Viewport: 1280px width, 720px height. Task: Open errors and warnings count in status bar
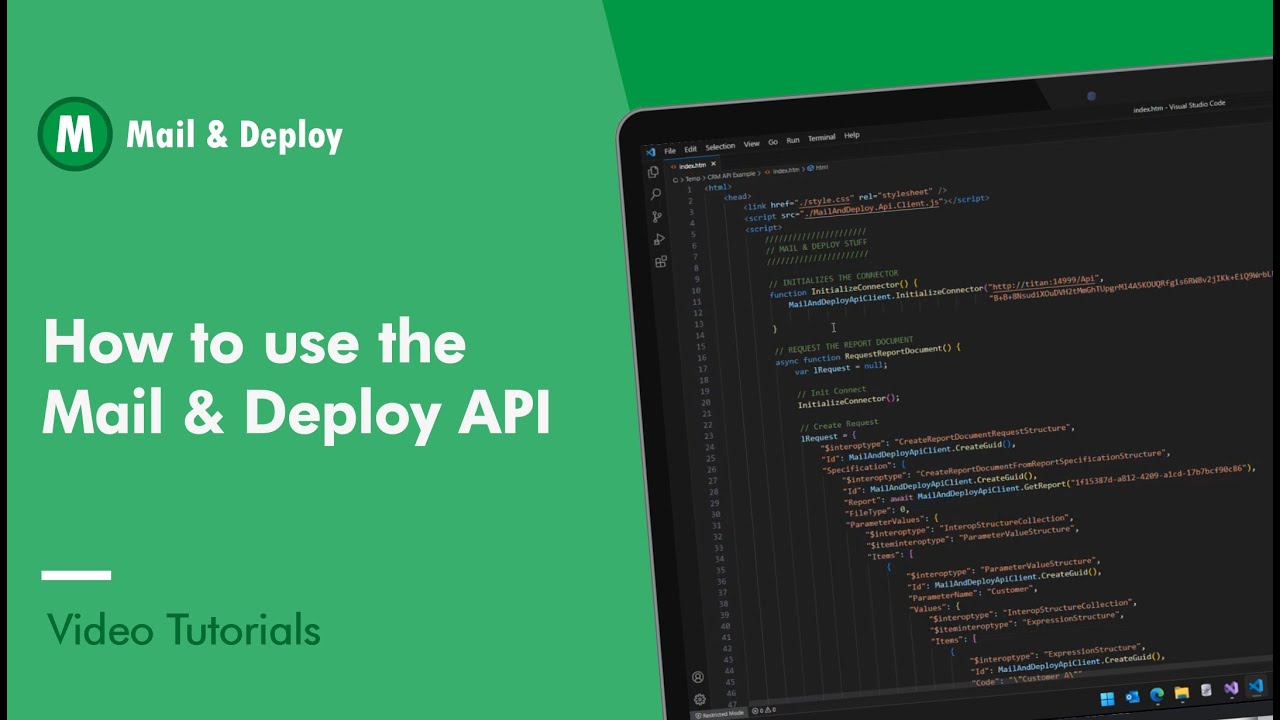point(764,709)
